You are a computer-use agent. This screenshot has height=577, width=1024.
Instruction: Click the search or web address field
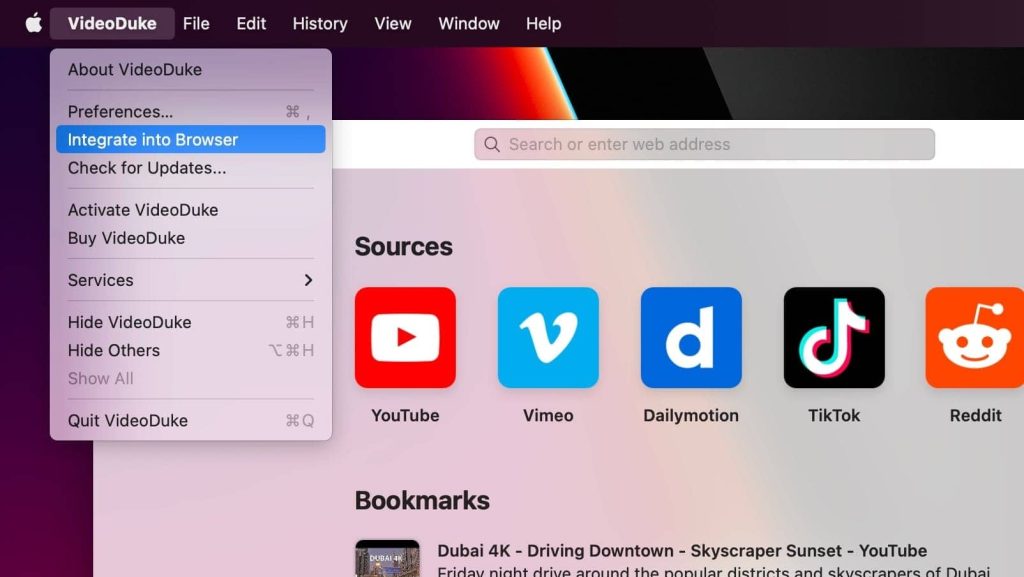pos(704,144)
